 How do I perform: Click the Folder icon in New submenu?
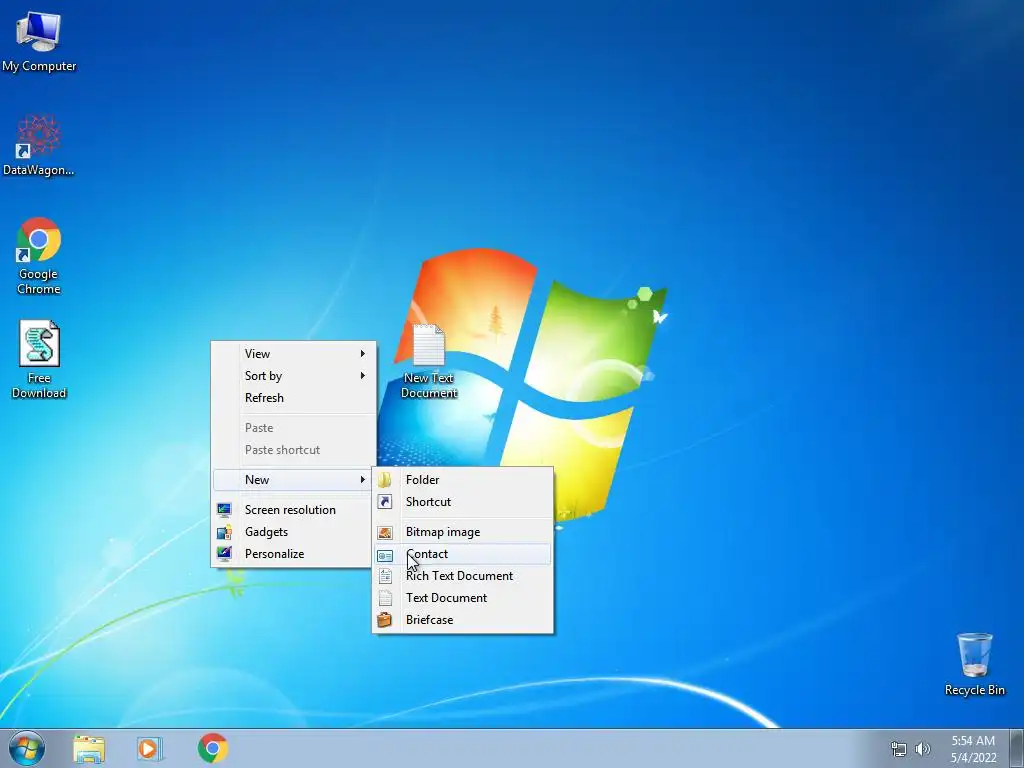(385, 479)
